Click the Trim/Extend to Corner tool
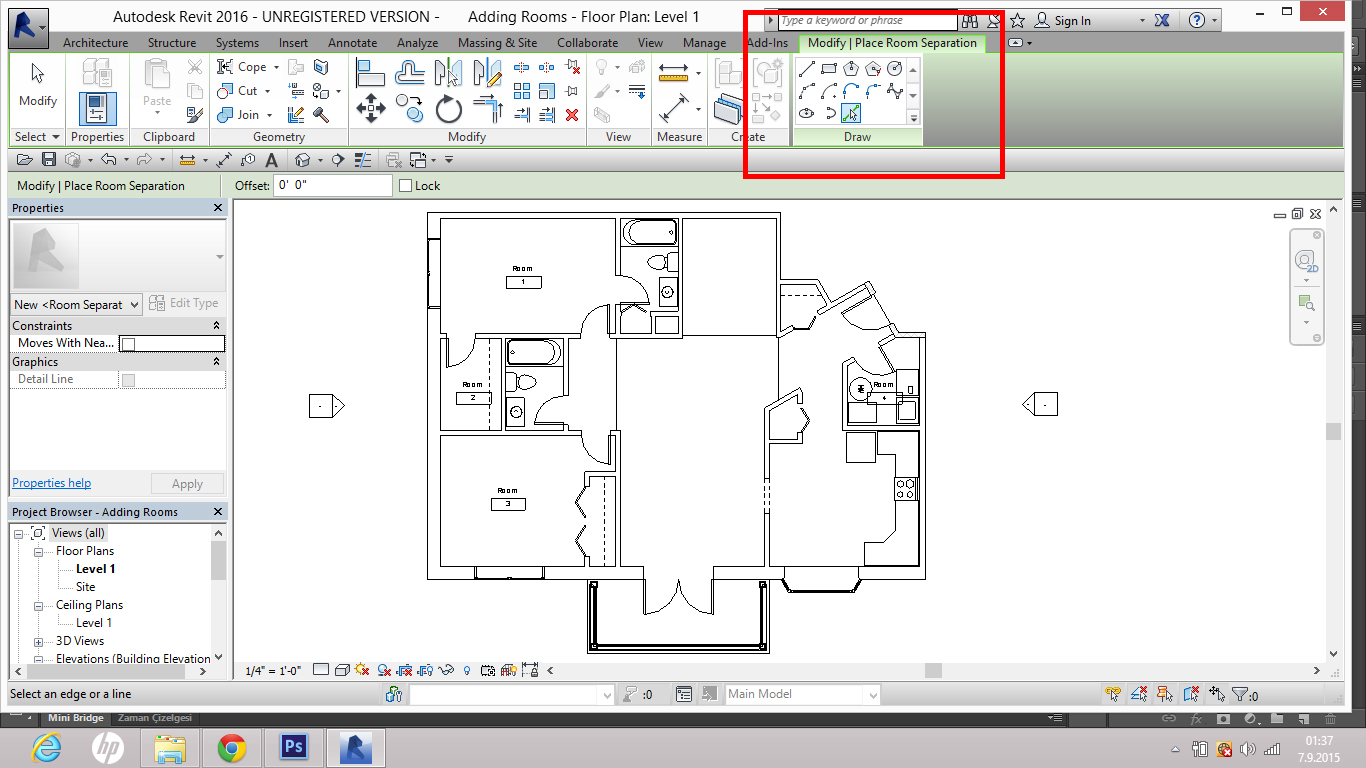 (x=487, y=107)
